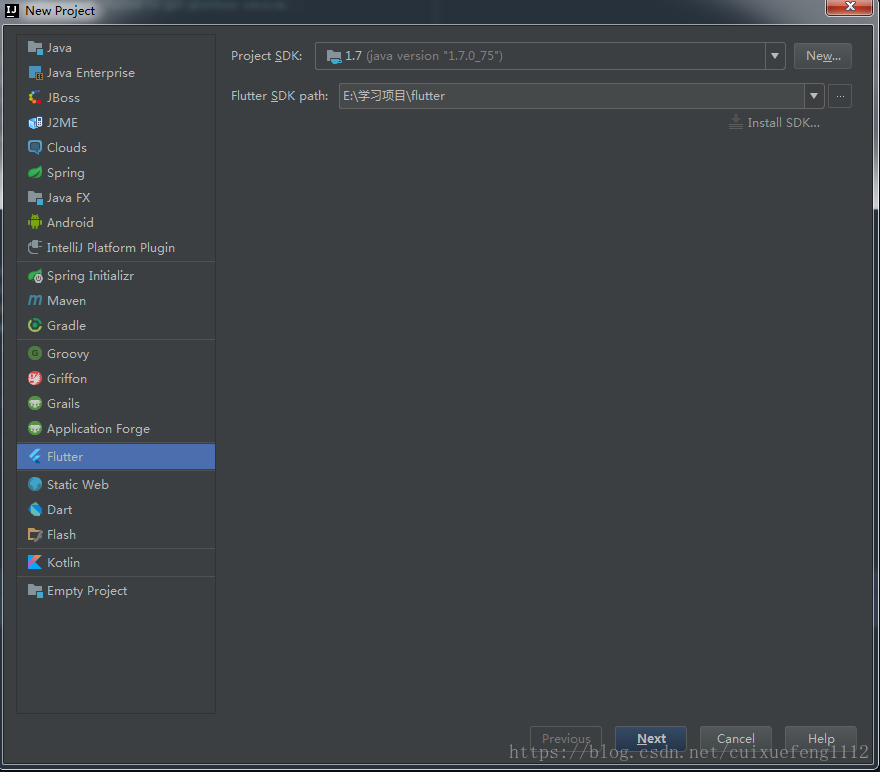Viewport: 880px width, 772px height.
Task: Select the Spring Initializr list label
Action: [90, 276]
